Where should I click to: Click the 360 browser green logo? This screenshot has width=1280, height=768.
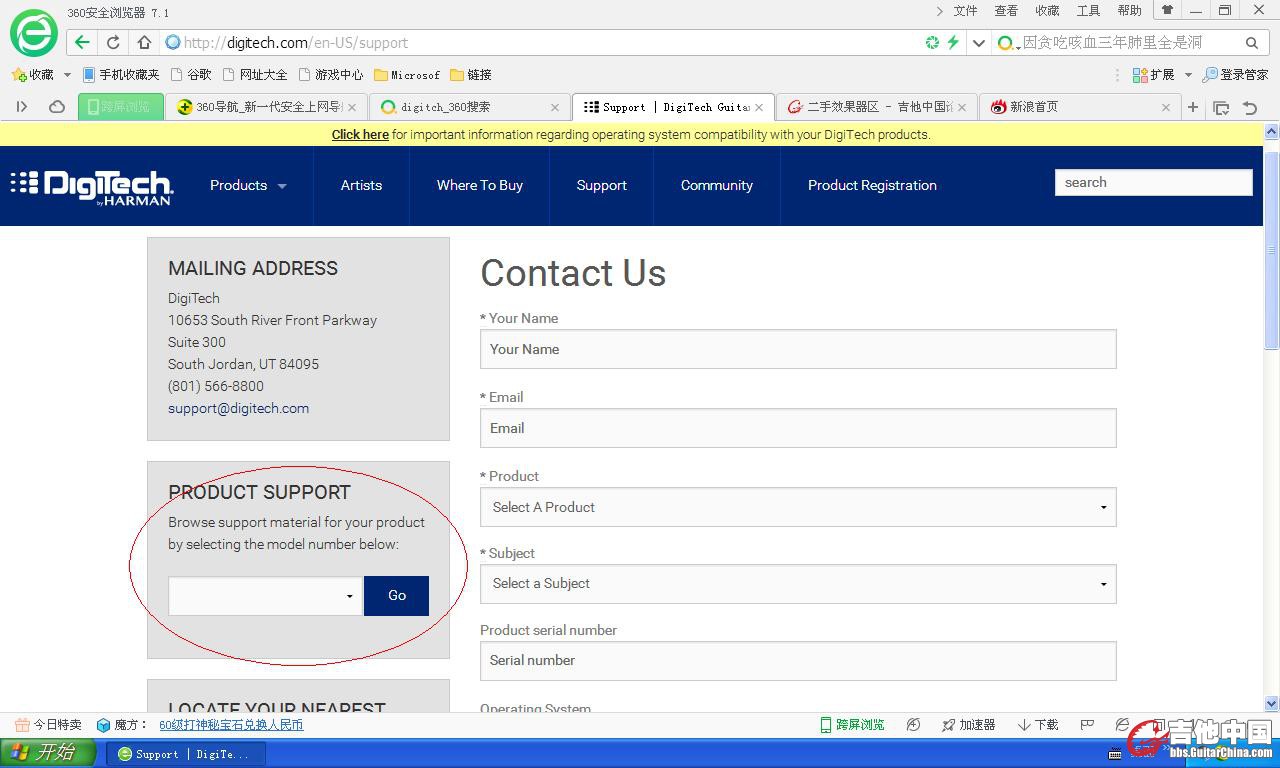click(x=33, y=33)
